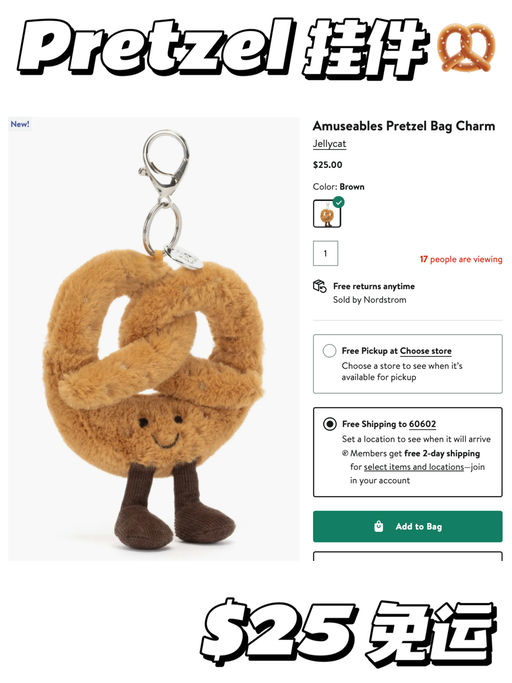
Task: Click the Amuseables Pretzel Bag Charm title
Action: 404,126
